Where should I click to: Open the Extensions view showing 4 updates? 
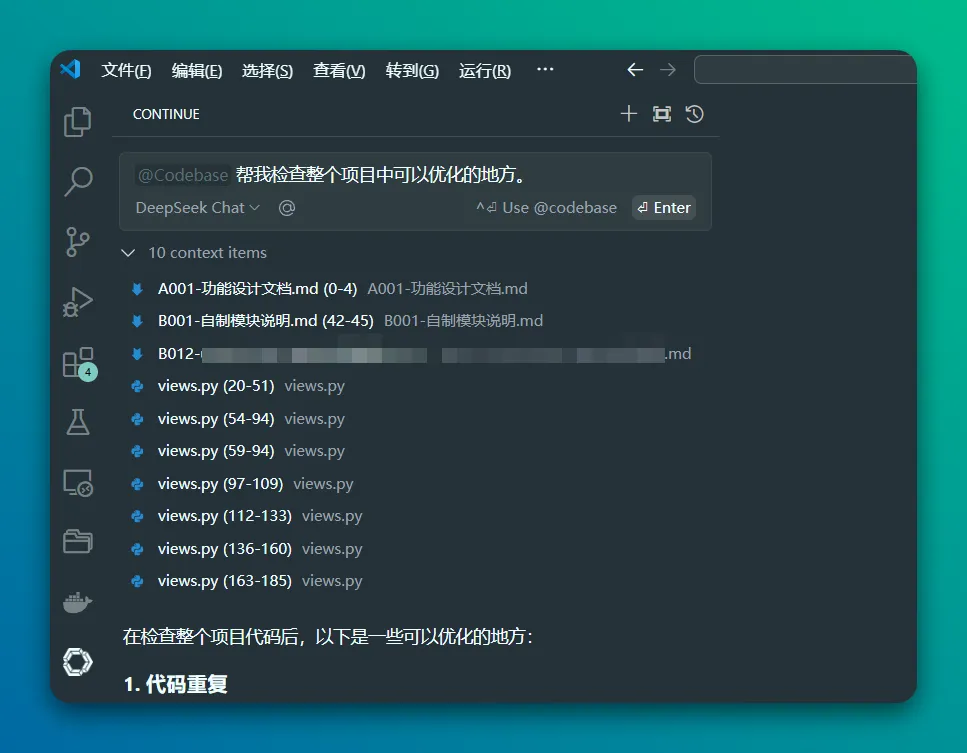78,362
